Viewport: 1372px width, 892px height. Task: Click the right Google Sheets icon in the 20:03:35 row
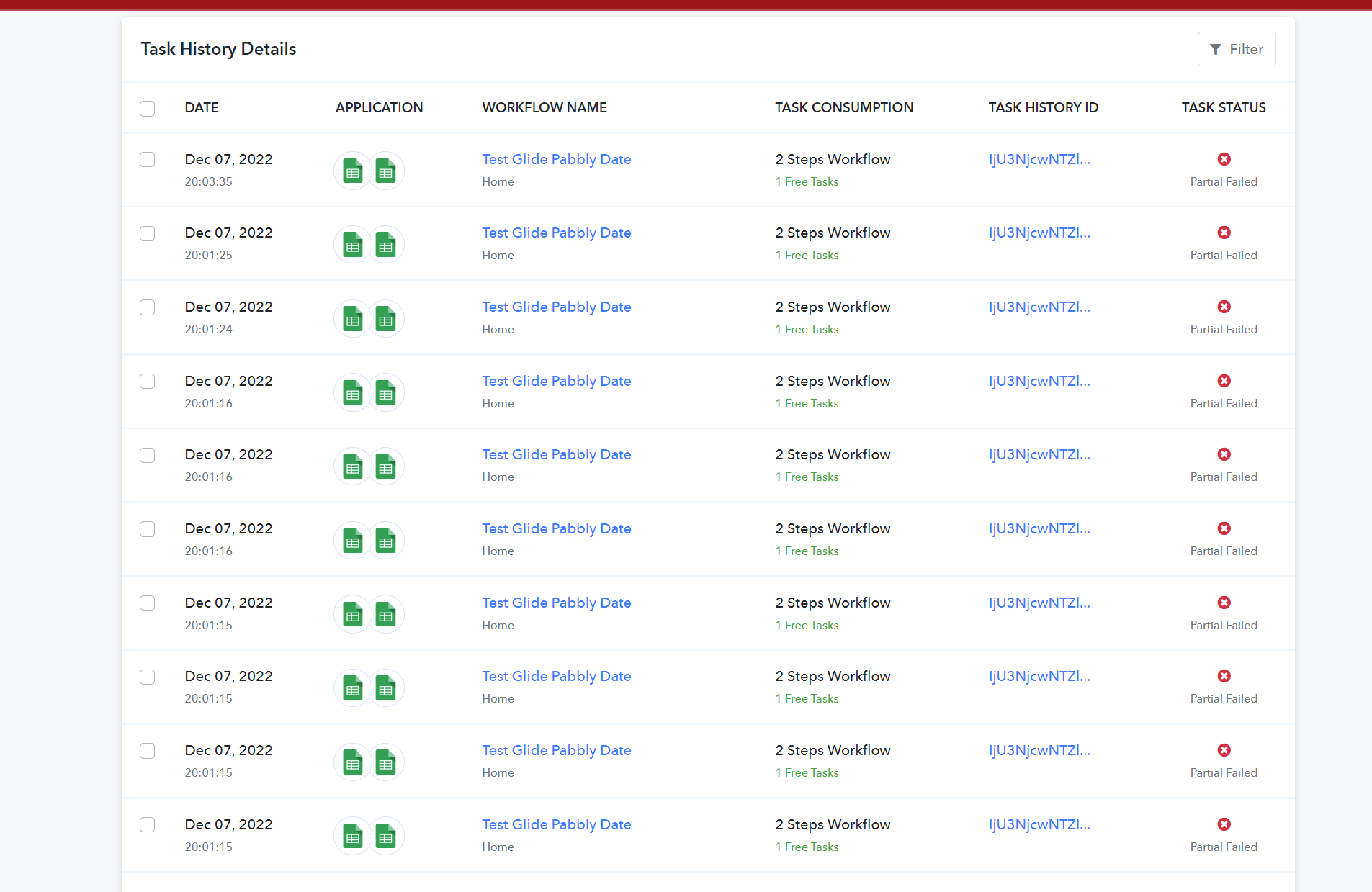[x=386, y=171]
